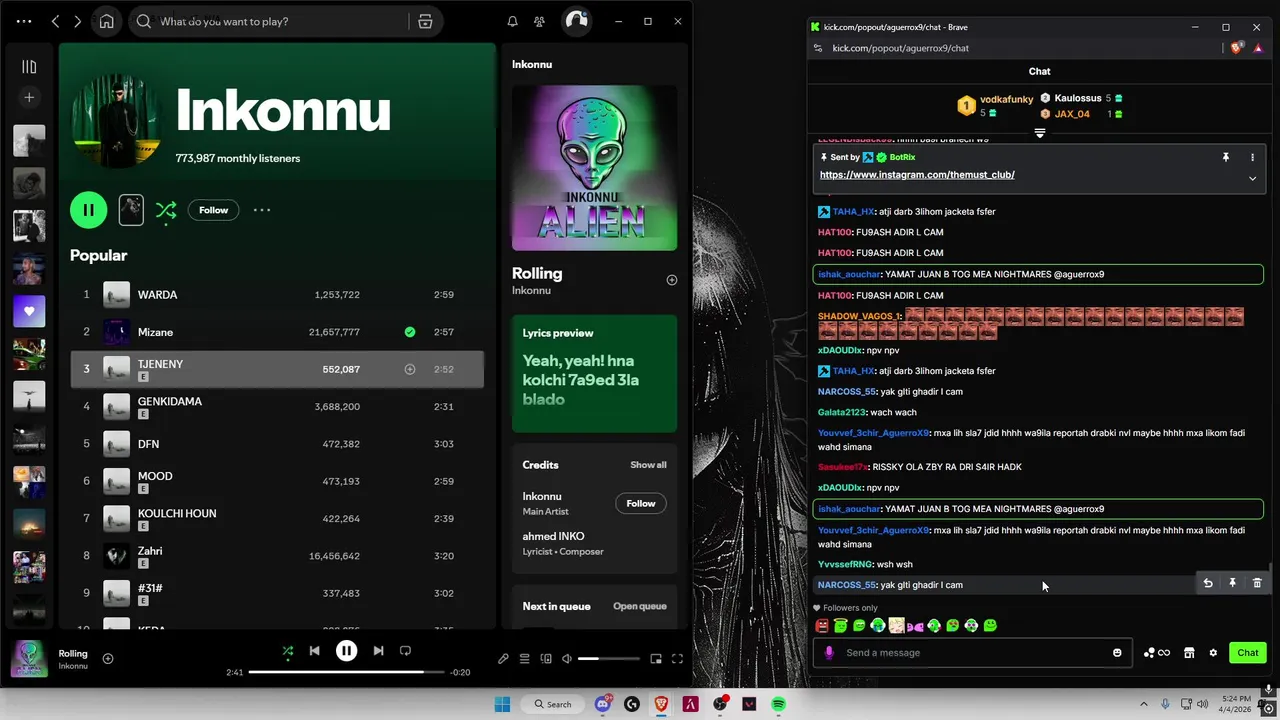Focus the Send a message field
1280x720 pixels.
click(975, 653)
